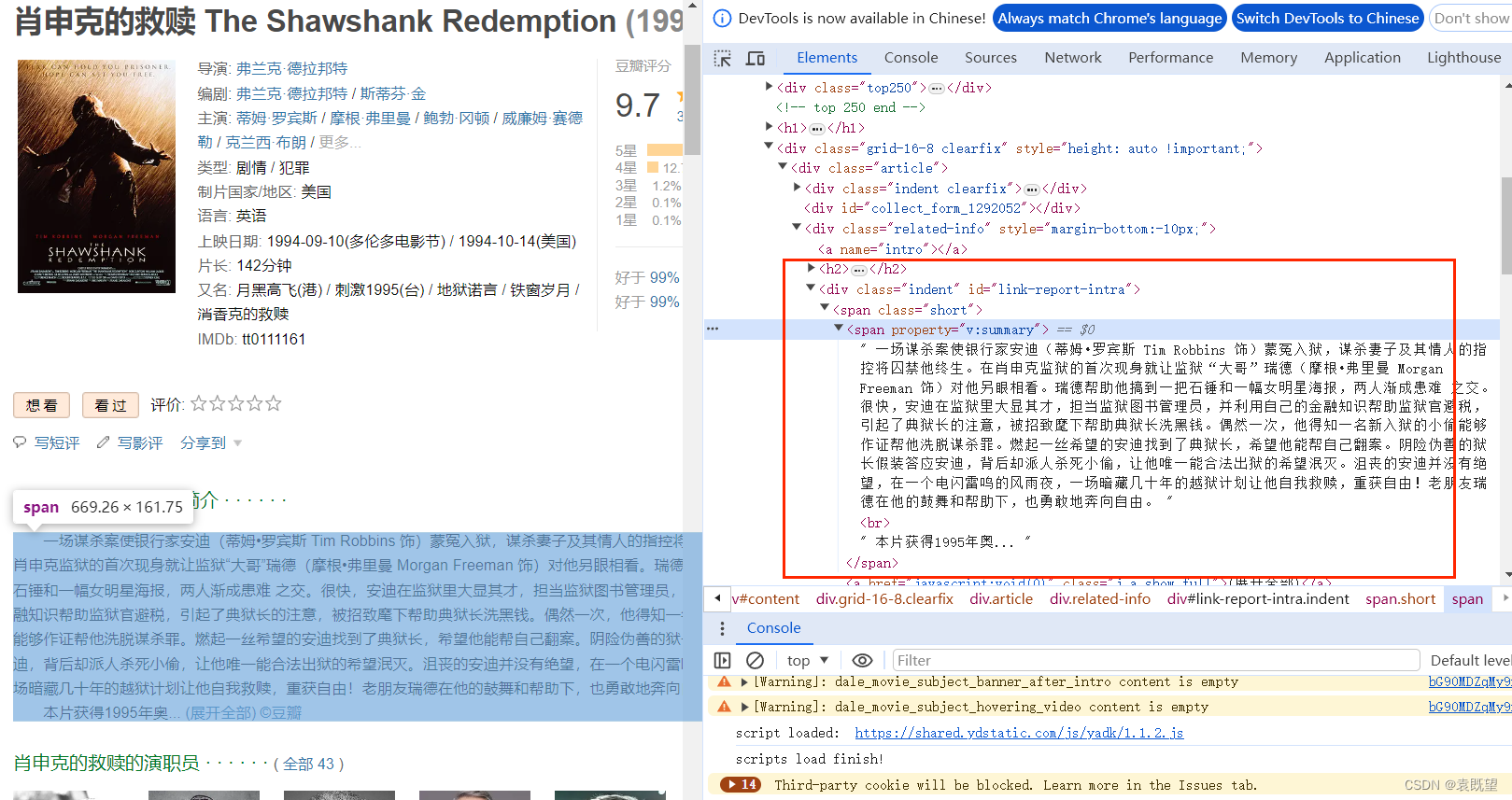Open the yadk 1.1.2.js script URL
This screenshot has width=1512, height=800.
coord(1019,733)
